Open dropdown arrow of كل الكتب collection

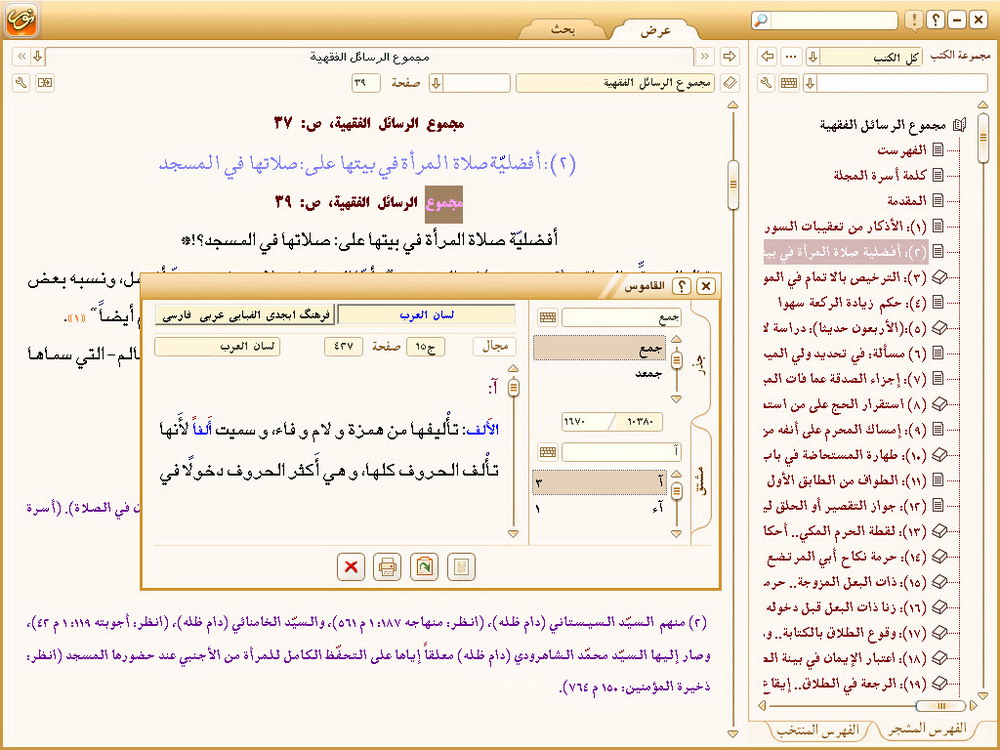[x=812, y=56]
